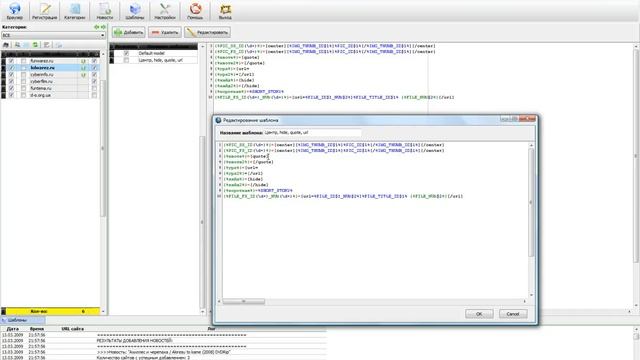Toggle the first checkbox of sf-o.org.ua
640x360 pixels.
point(11,95)
